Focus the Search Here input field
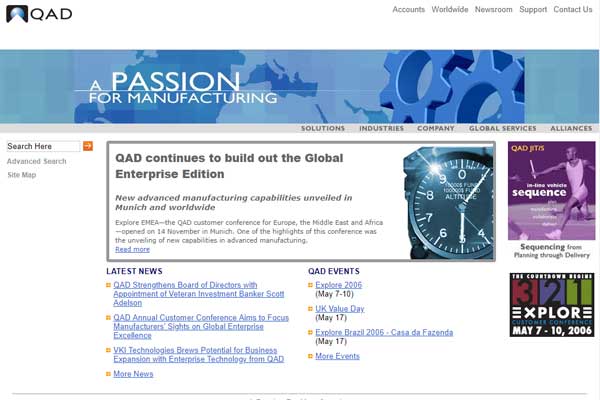Image resolution: width=600 pixels, height=400 pixels. point(43,146)
